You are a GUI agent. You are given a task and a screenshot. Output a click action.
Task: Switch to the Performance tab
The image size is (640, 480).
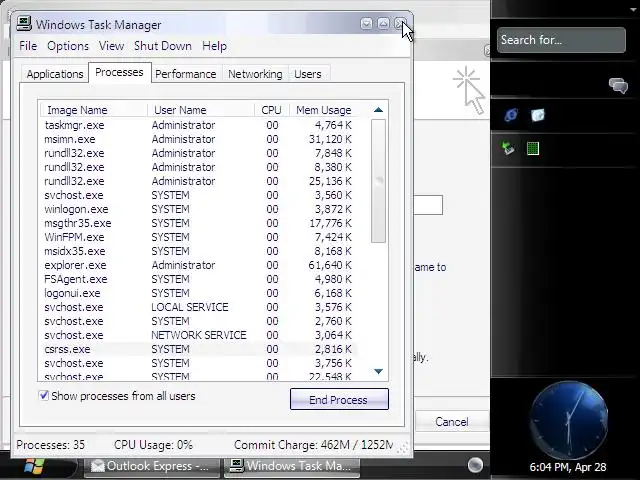pos(186,74)
